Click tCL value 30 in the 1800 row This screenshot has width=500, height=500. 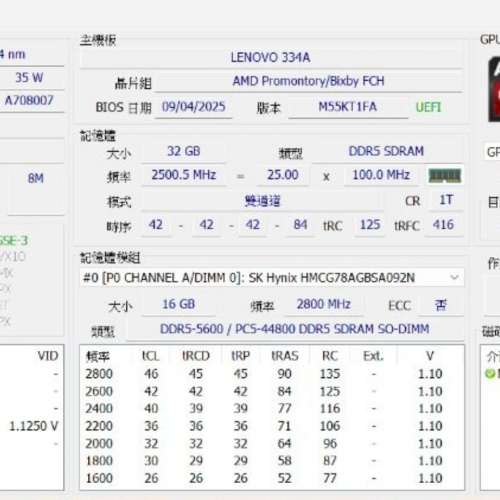tap(151, 461)
